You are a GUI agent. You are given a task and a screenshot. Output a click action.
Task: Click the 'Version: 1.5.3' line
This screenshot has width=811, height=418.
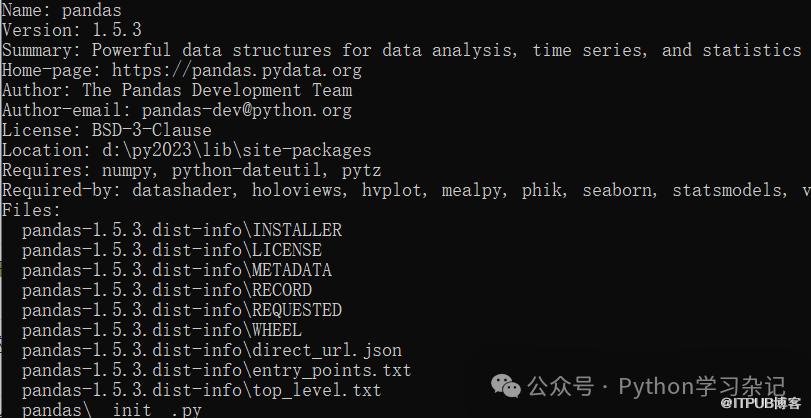(x=71, y=30)
